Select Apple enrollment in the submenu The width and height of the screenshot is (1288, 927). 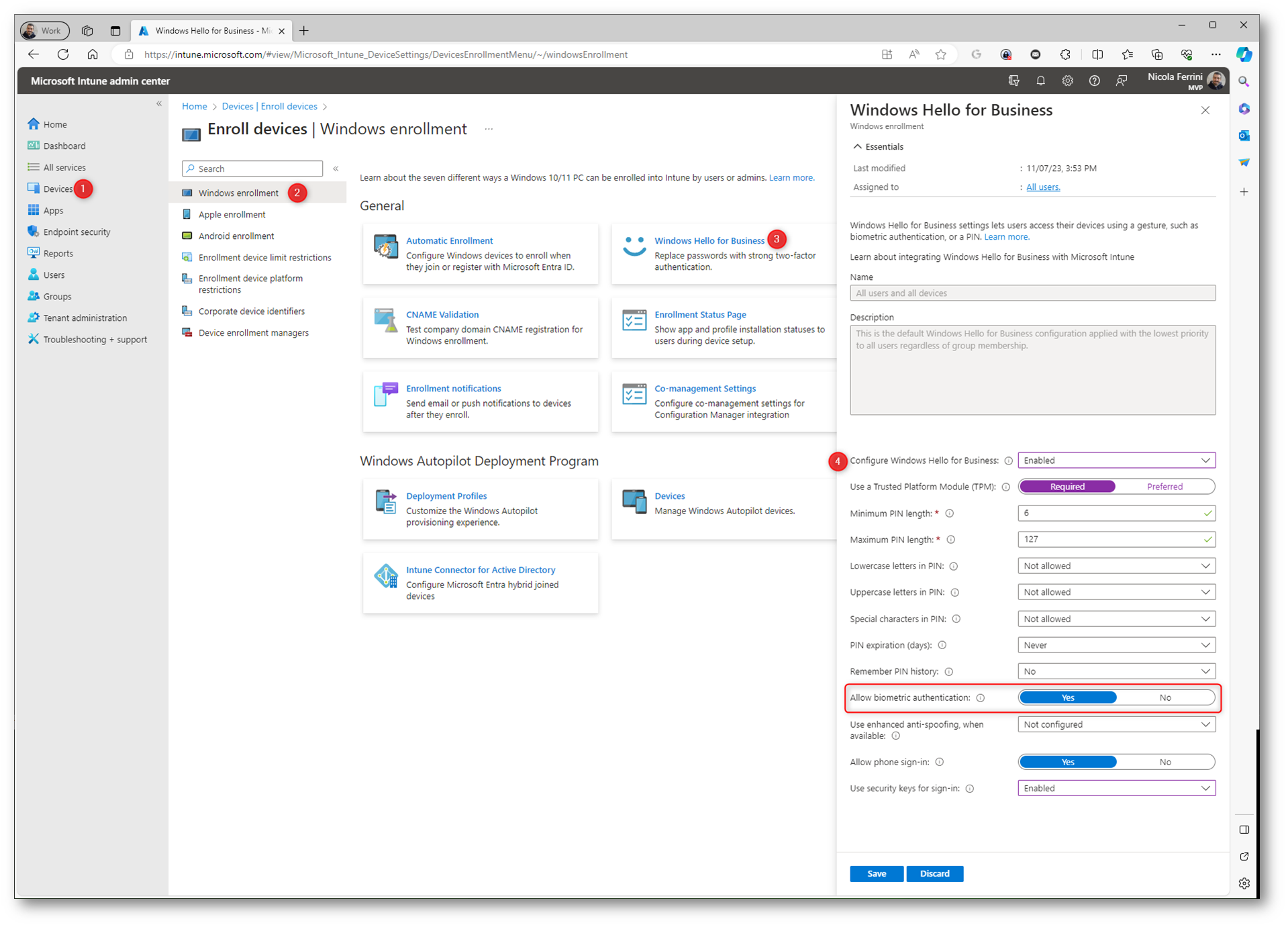[x=232, y=214]
